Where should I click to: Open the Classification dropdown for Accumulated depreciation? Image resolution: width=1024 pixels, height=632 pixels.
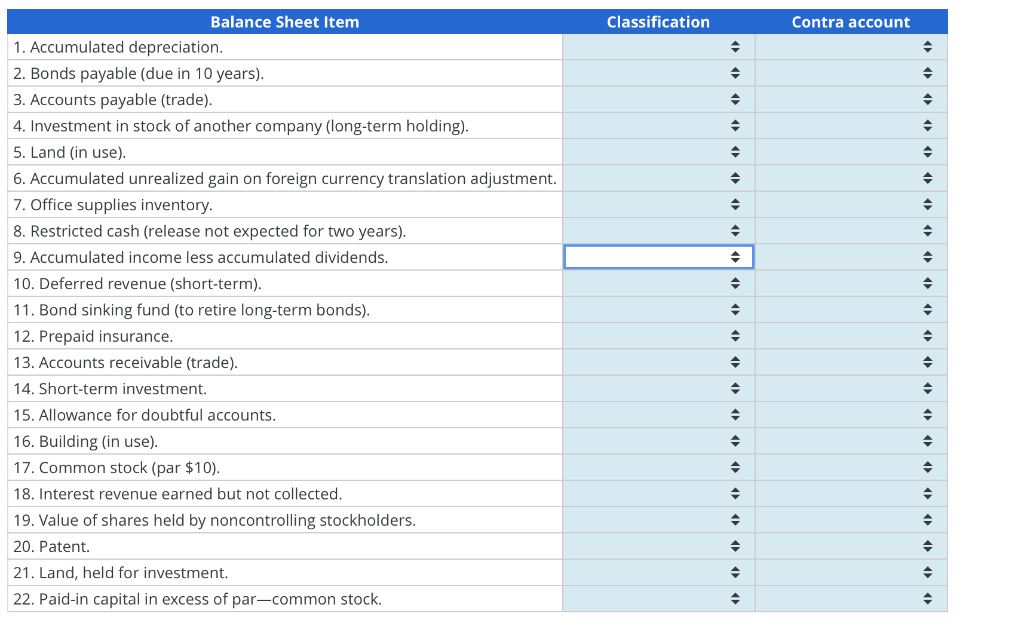[x=658, y=46]
